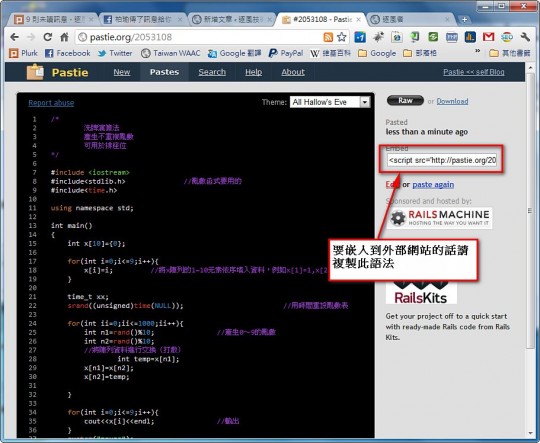Viewport: 540px width, 443px height.
Task: Open the Pastes menu item
Action: [x=164, y=72]
